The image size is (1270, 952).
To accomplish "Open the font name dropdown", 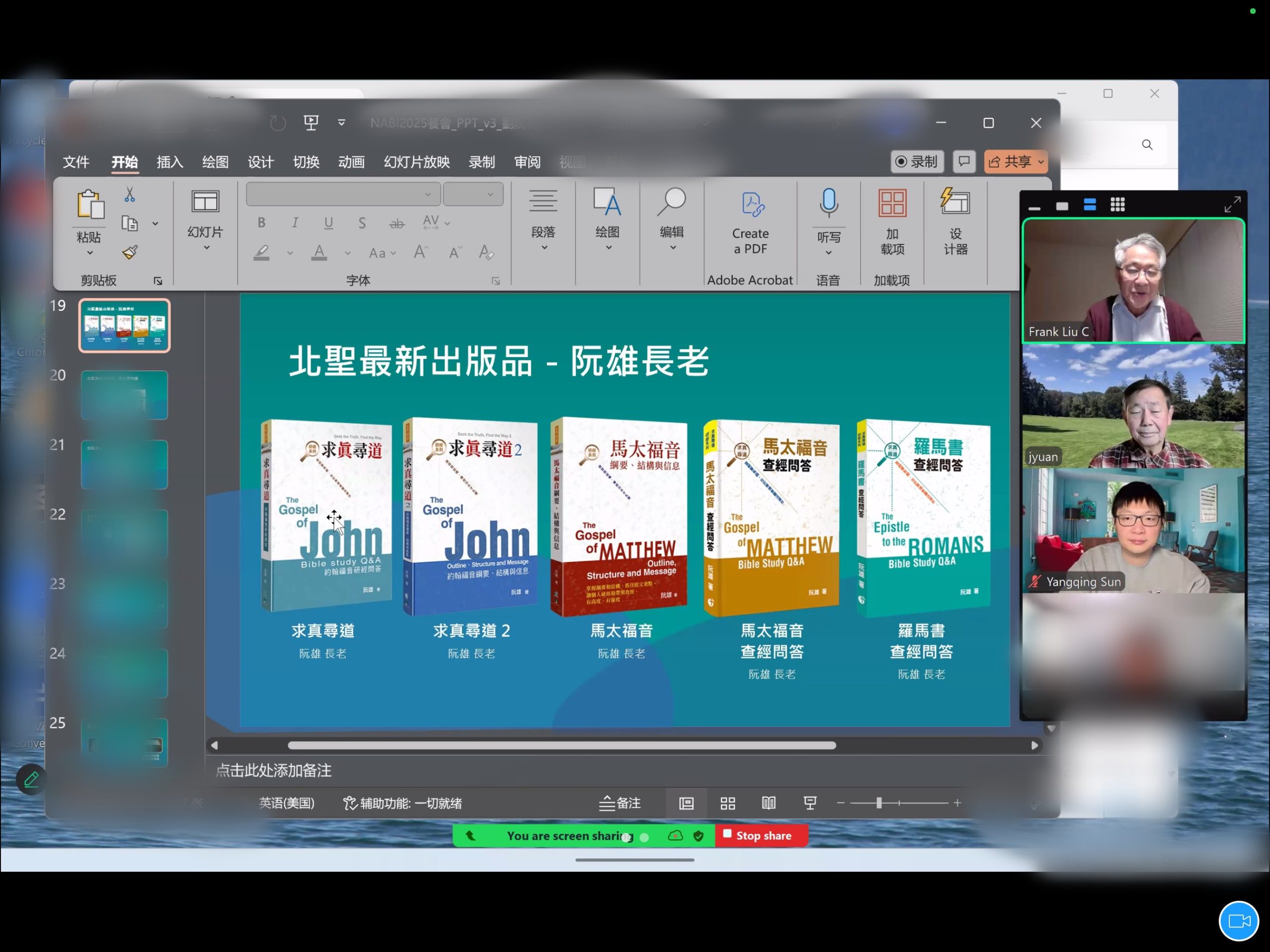I will pyautogui.click(x=428, y=194).
